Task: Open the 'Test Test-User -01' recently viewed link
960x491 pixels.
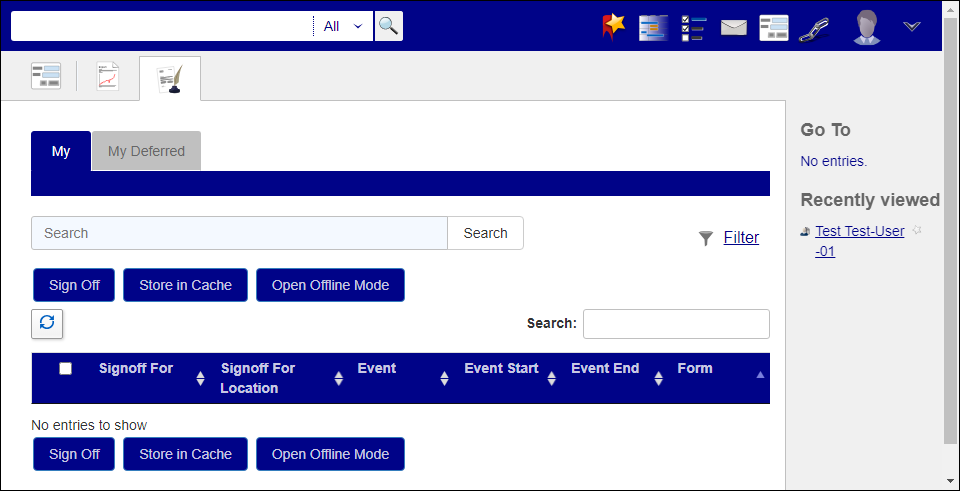Action: tap(860, 241)
